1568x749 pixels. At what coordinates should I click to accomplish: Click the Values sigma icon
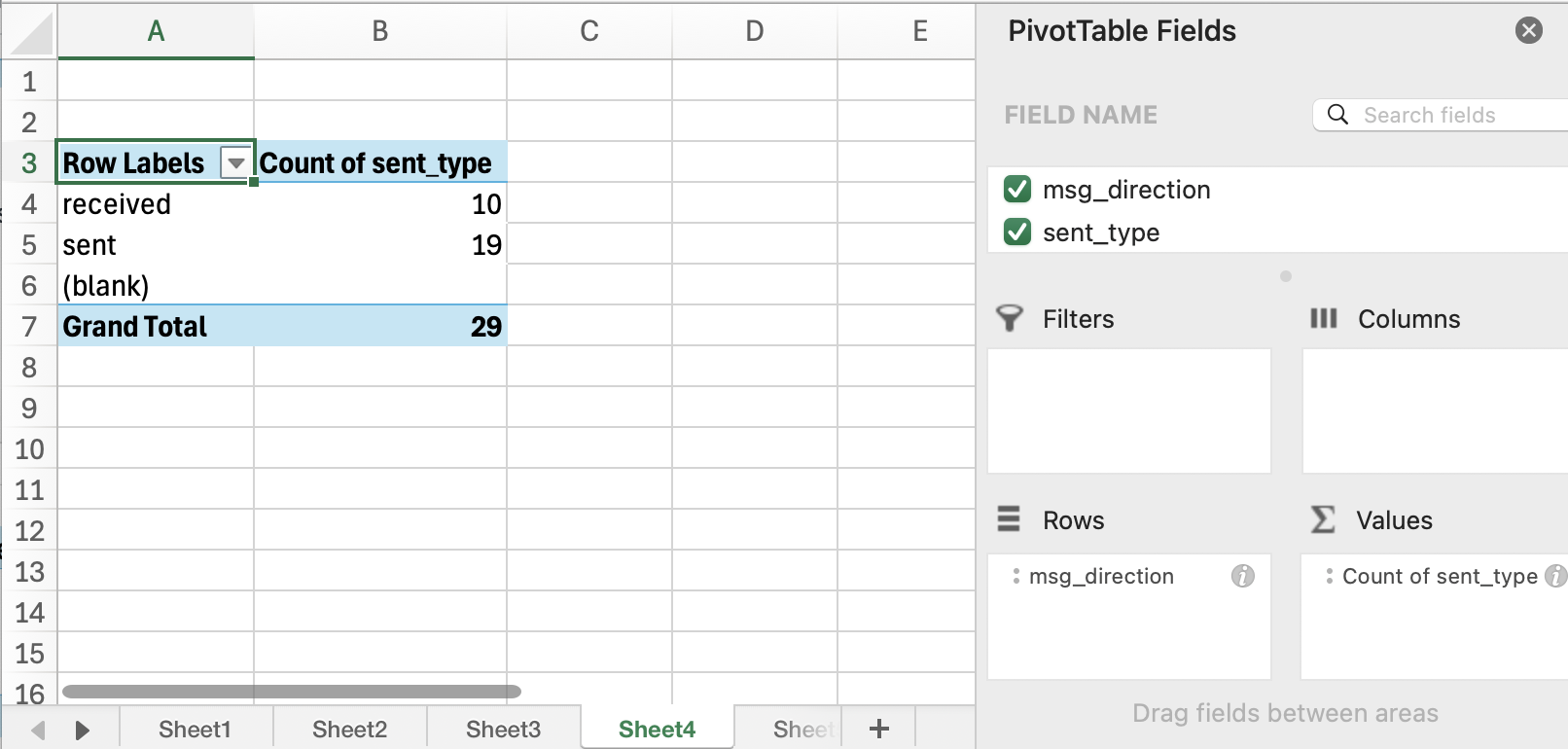coord(1323,519)
